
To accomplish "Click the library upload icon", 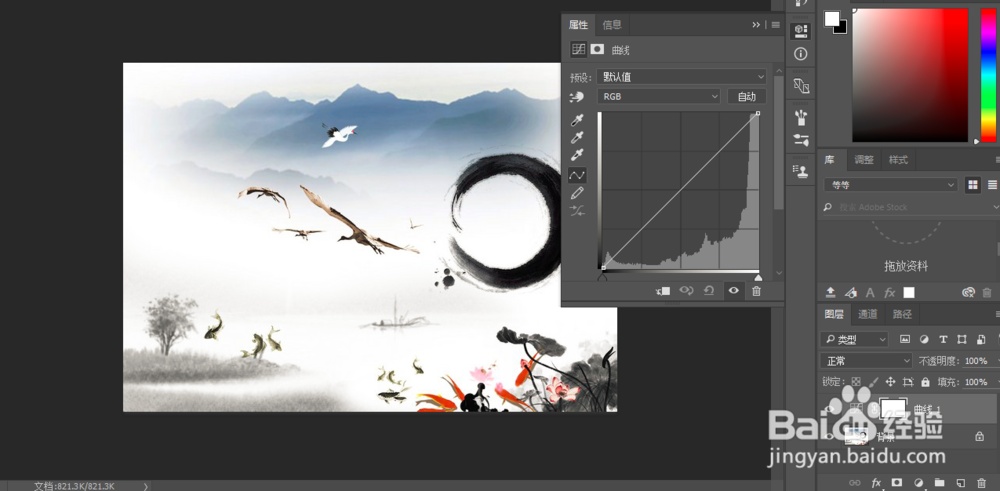I will [830, 292].
